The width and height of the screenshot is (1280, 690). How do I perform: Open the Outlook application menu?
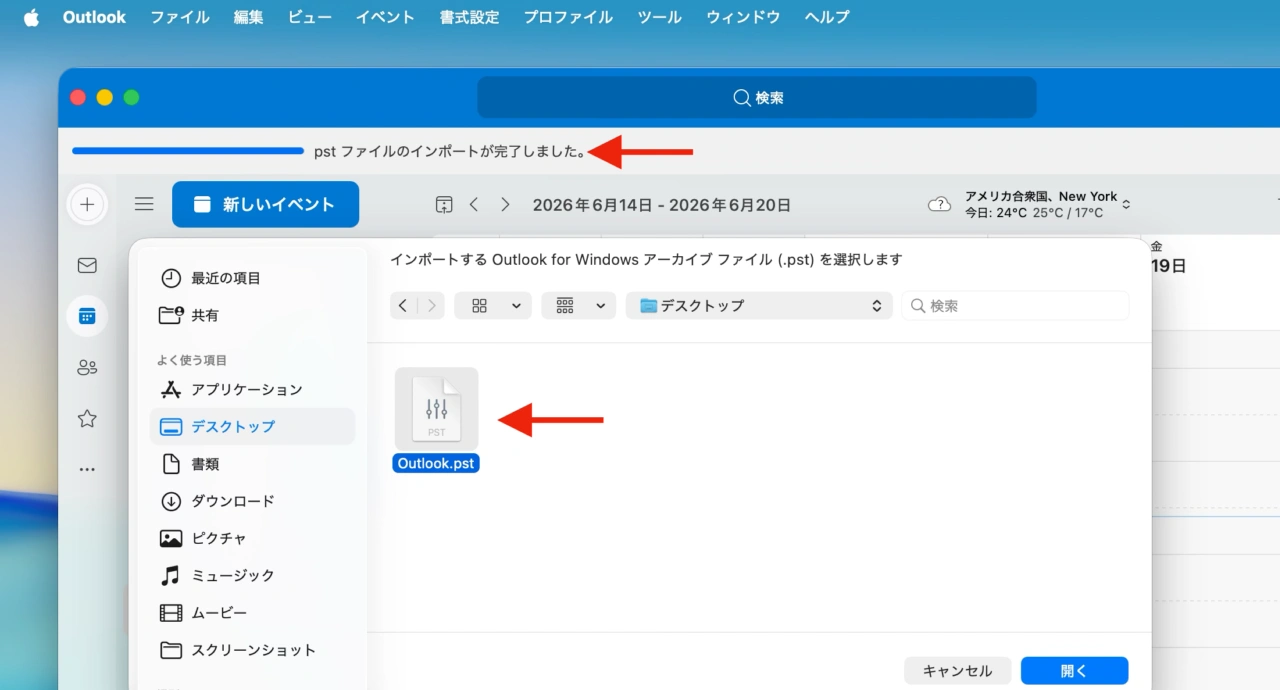click(94, 17)
